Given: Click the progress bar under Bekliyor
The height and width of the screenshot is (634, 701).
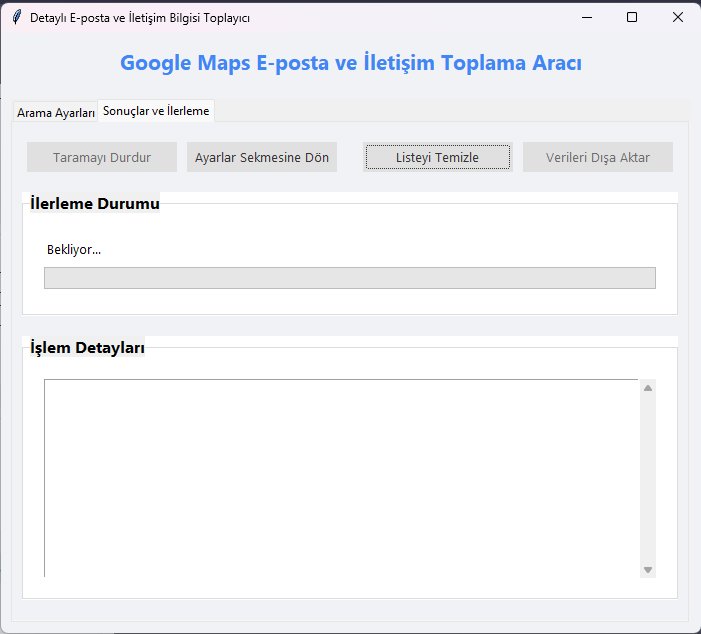Looking at the screenshot, I should (x=350, y=278).
